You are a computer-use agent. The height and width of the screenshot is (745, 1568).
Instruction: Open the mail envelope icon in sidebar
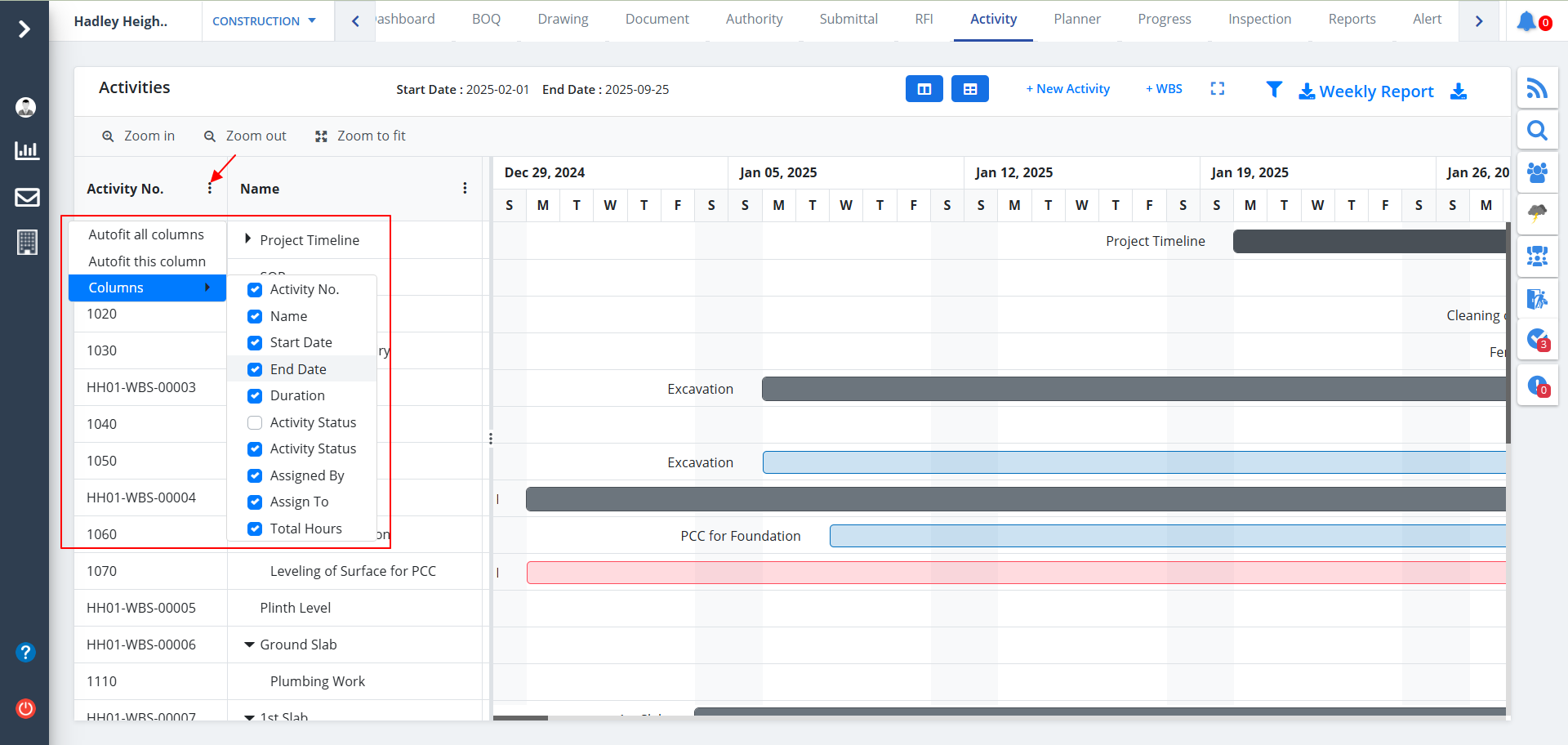click(27, 197)
